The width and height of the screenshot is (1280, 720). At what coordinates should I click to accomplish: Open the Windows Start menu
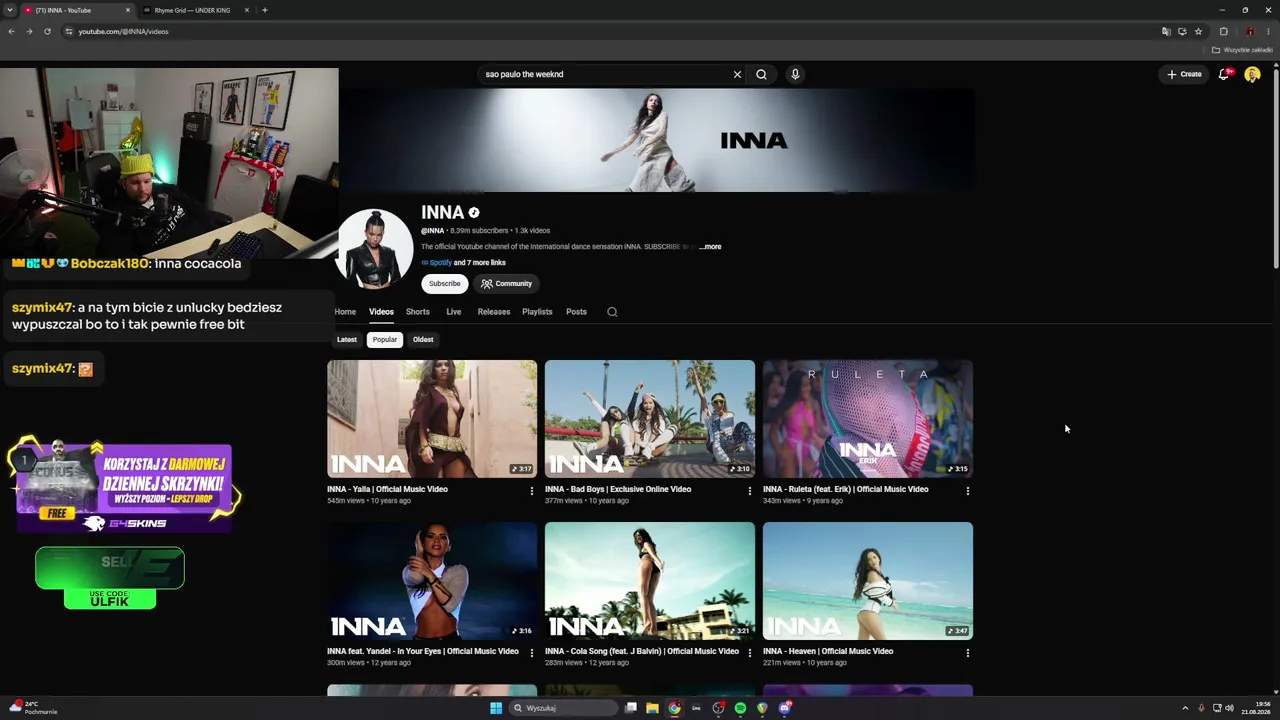pos(496,708)
